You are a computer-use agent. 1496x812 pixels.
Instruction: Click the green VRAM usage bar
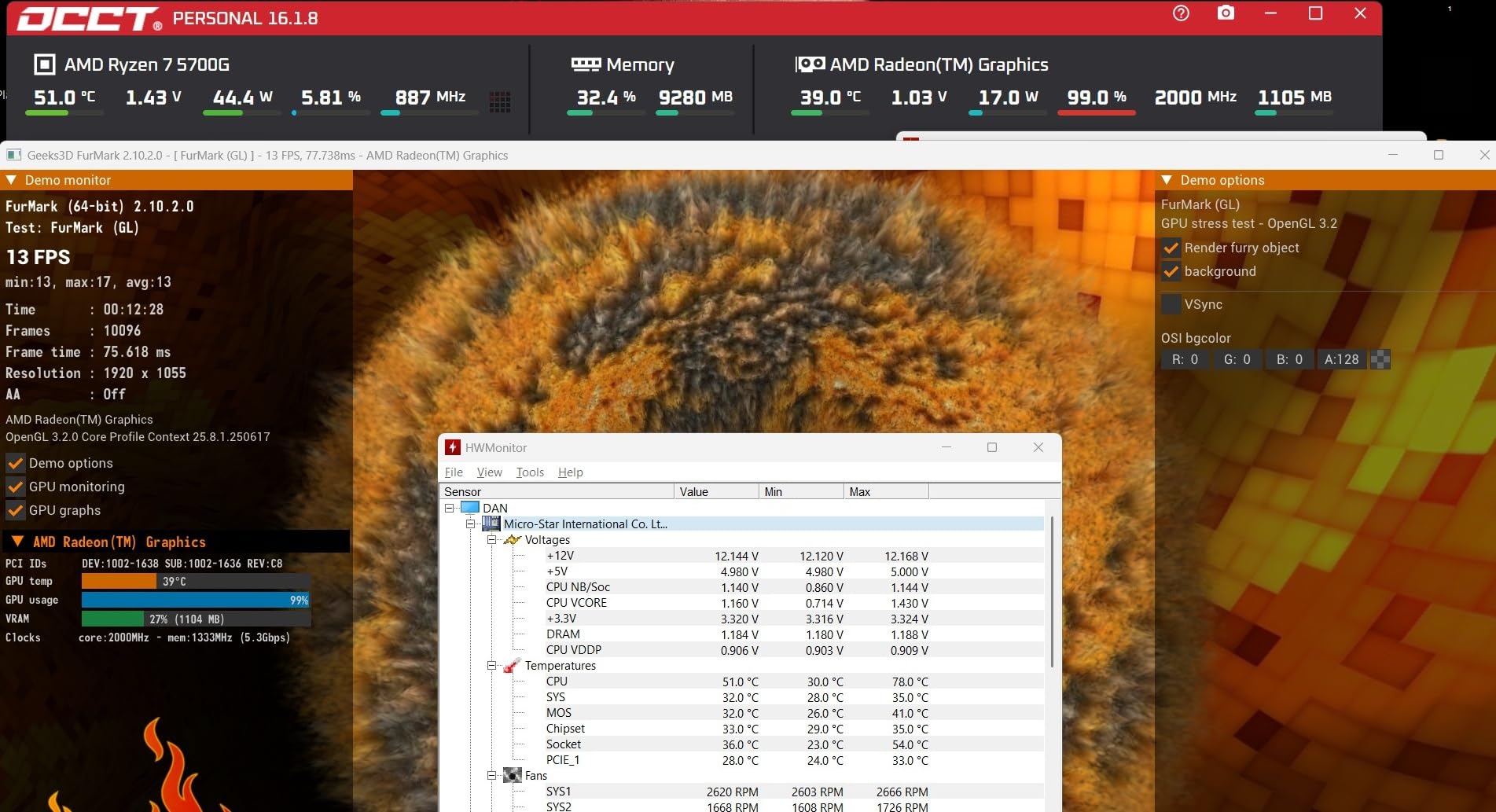coord(113,619)
